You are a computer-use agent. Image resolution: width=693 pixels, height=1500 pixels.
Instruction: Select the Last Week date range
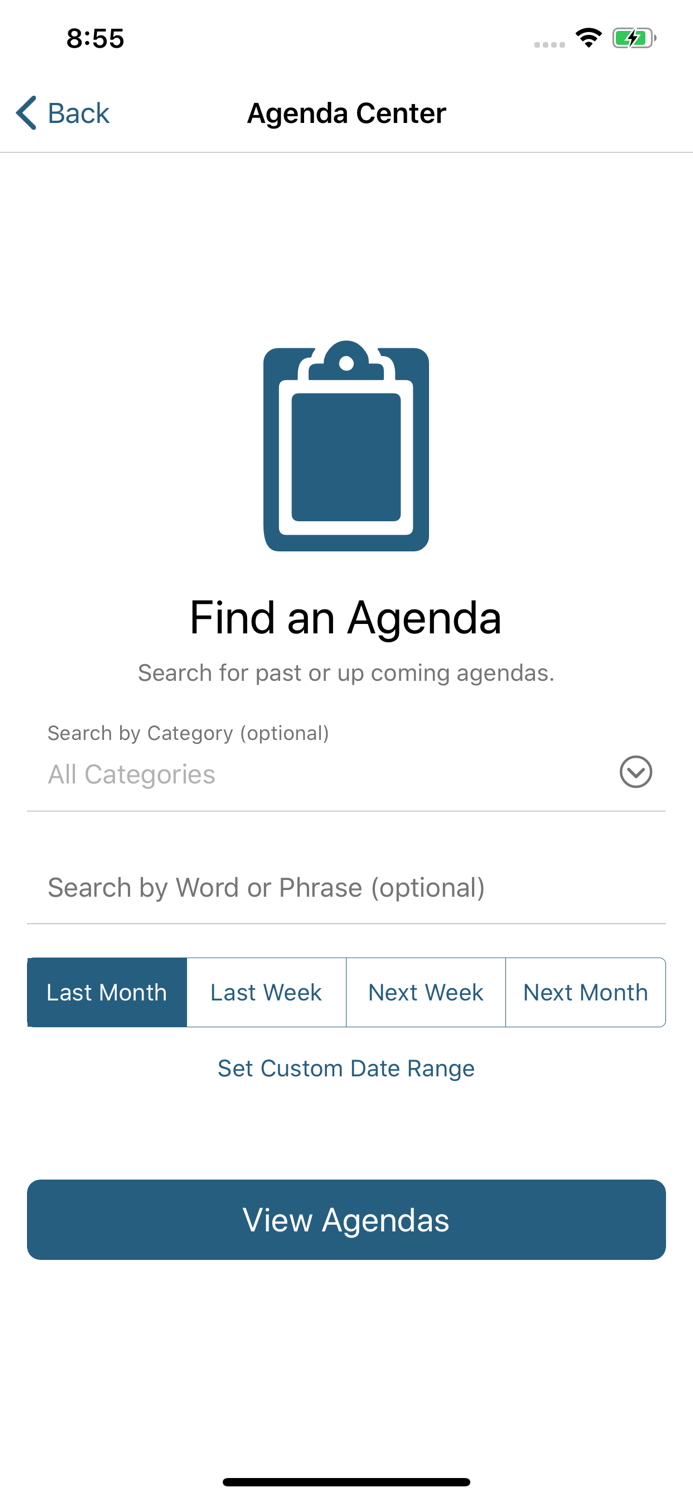(266, 992)
